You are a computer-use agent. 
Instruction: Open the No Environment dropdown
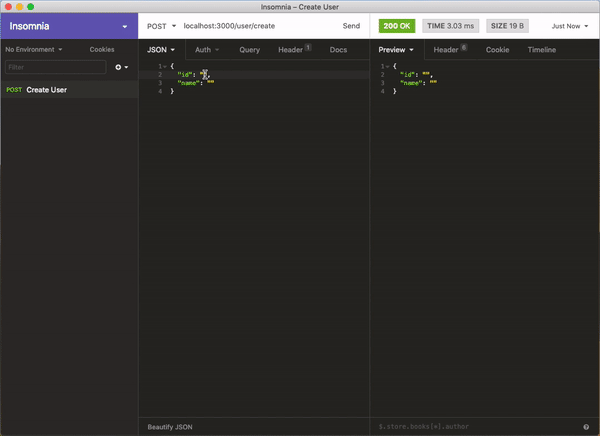point(34,49)
